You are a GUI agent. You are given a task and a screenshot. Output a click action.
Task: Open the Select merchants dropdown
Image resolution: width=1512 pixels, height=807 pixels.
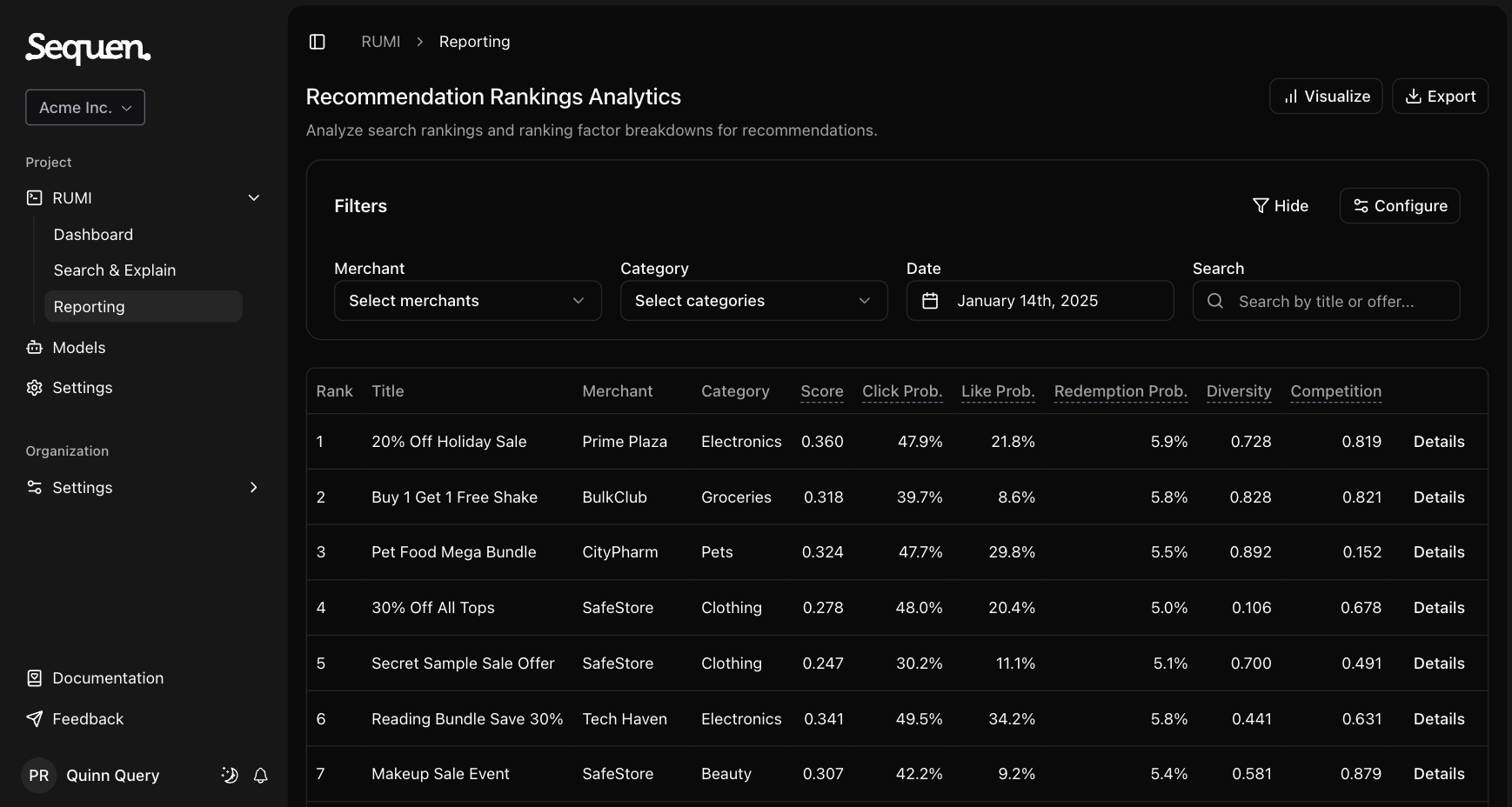pos(467,300)
